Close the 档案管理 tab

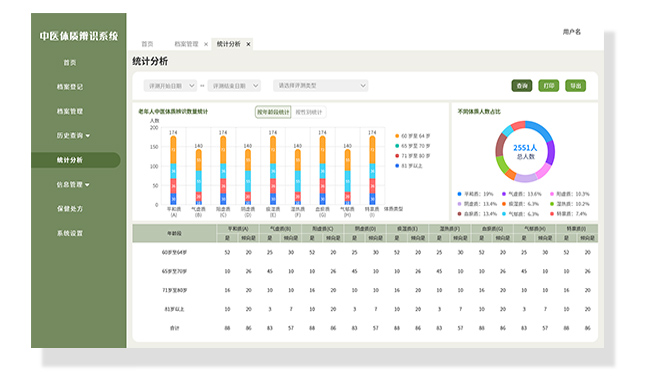coord(206,44)
